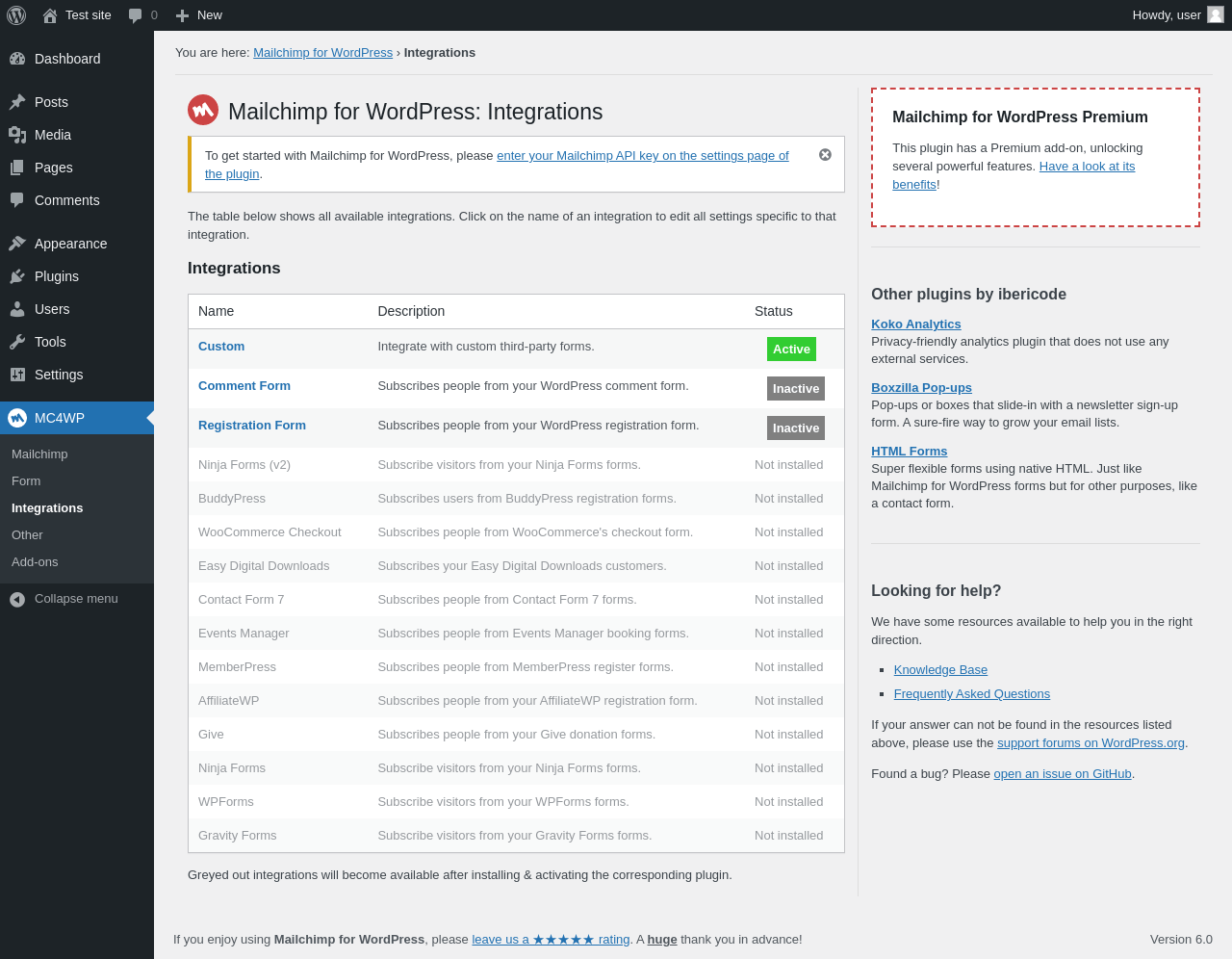
Task: Open the Comment Form integration
Action: [244, 386]
